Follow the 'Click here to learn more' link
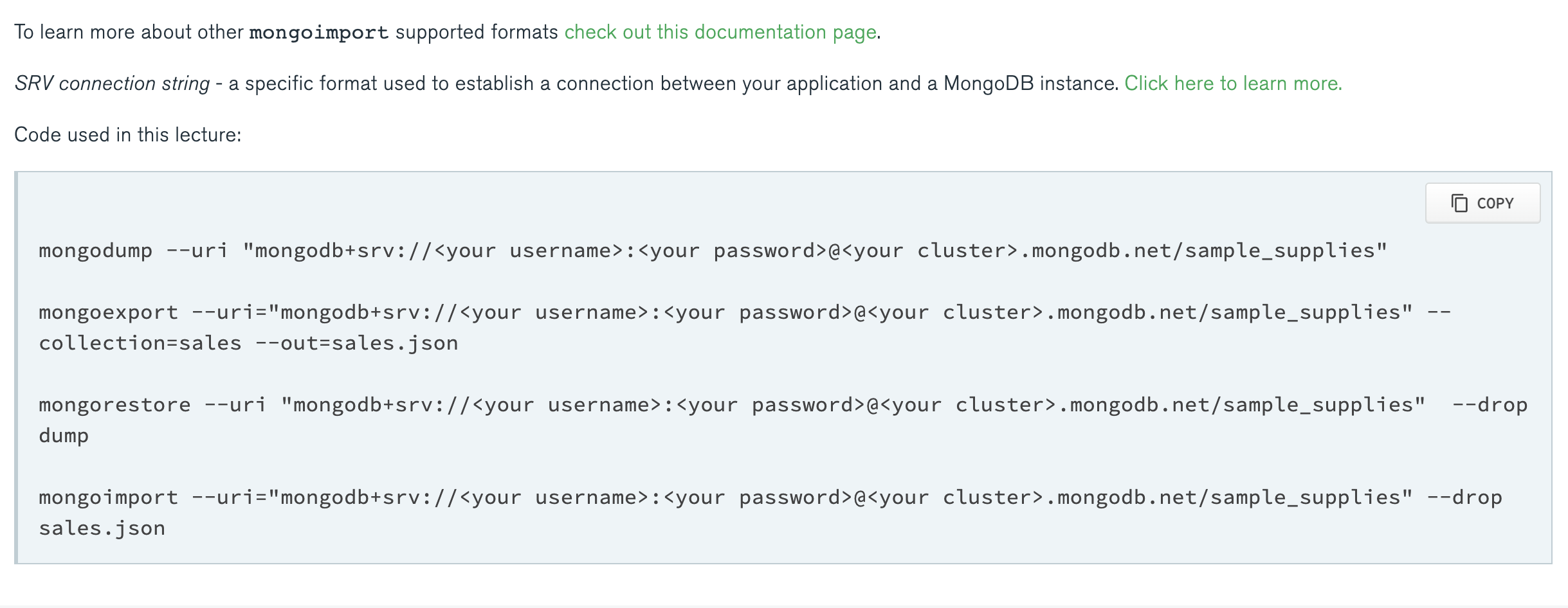This screenshot has height=608, width=1568. point(1233,84)
